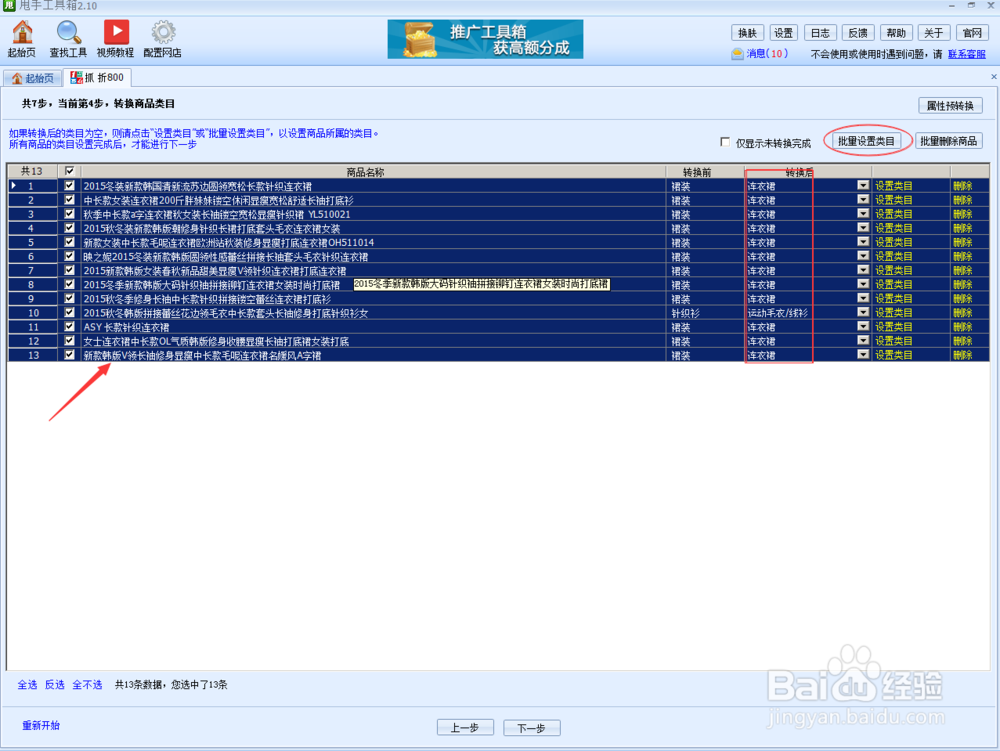Open the 消息(10) envelope icon
This screenshot has width=1000, height=751.
tap(735, 53)
